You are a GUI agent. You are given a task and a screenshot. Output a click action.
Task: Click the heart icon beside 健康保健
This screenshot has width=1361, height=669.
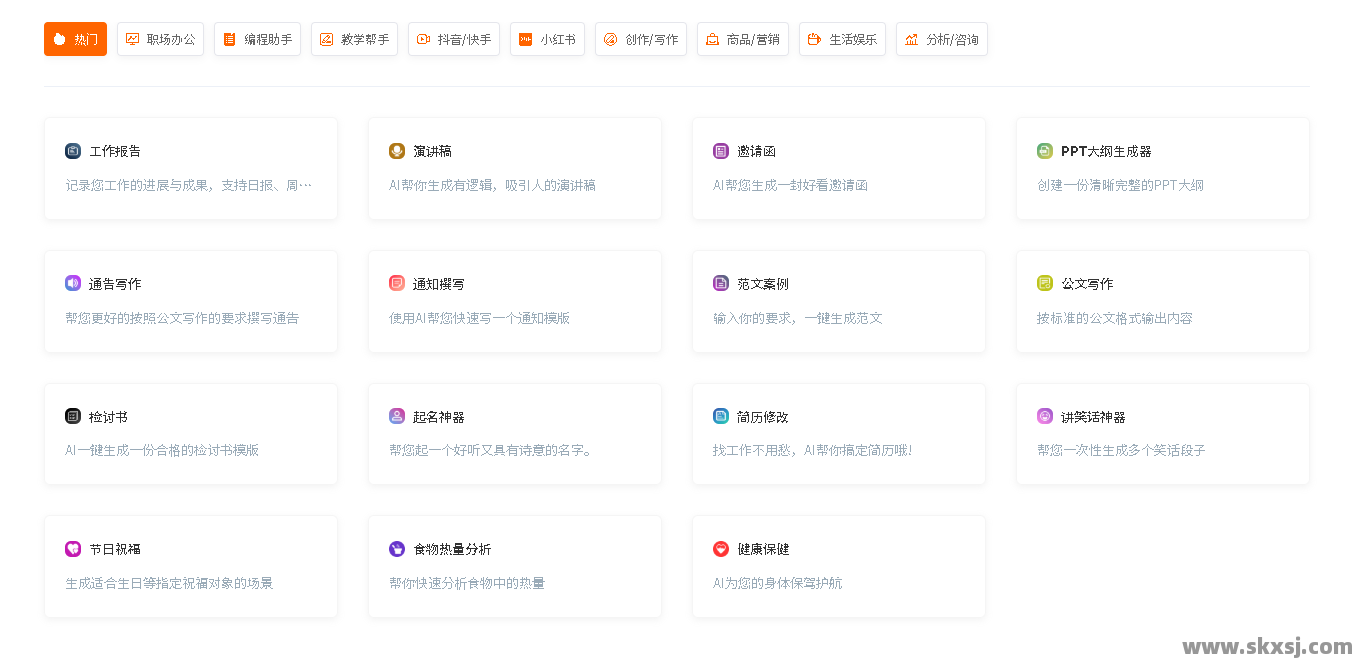tap(721, 549)
